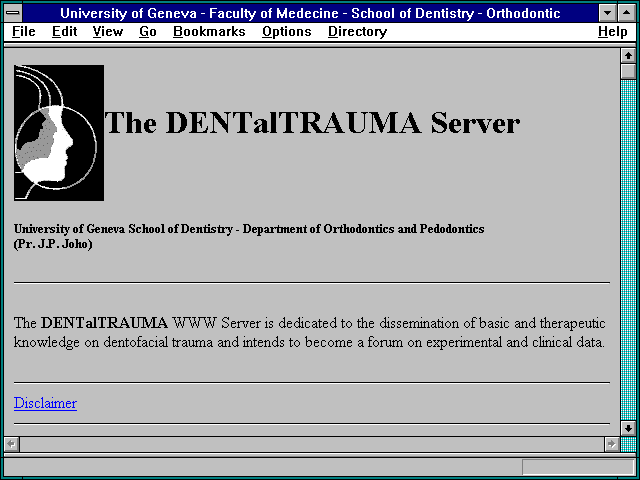Minimize the browser window
Viewport: 640px width, 480px height.
[x=607, y=13]
